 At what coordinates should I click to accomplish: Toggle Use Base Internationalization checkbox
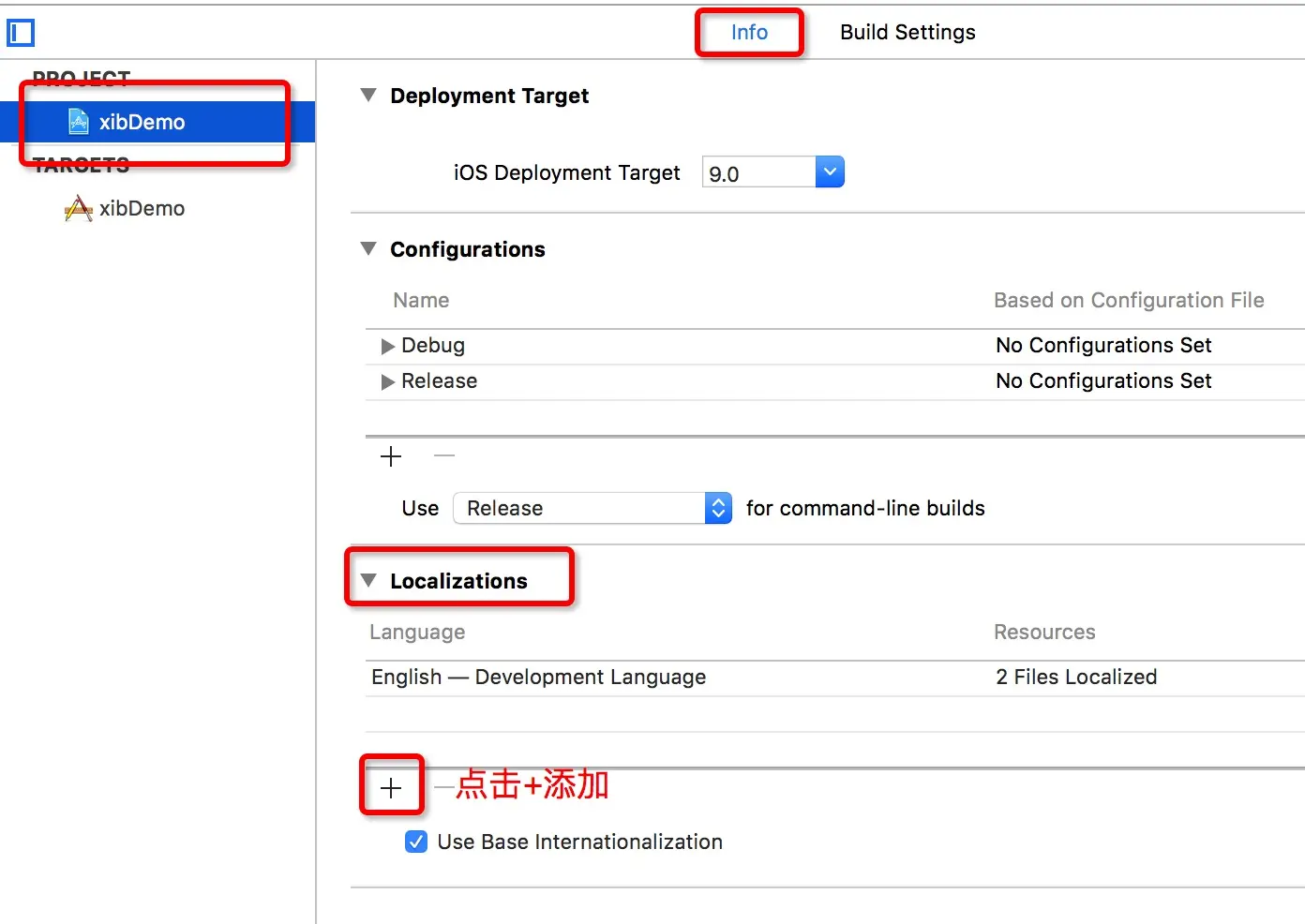click(x=416, y=842)
